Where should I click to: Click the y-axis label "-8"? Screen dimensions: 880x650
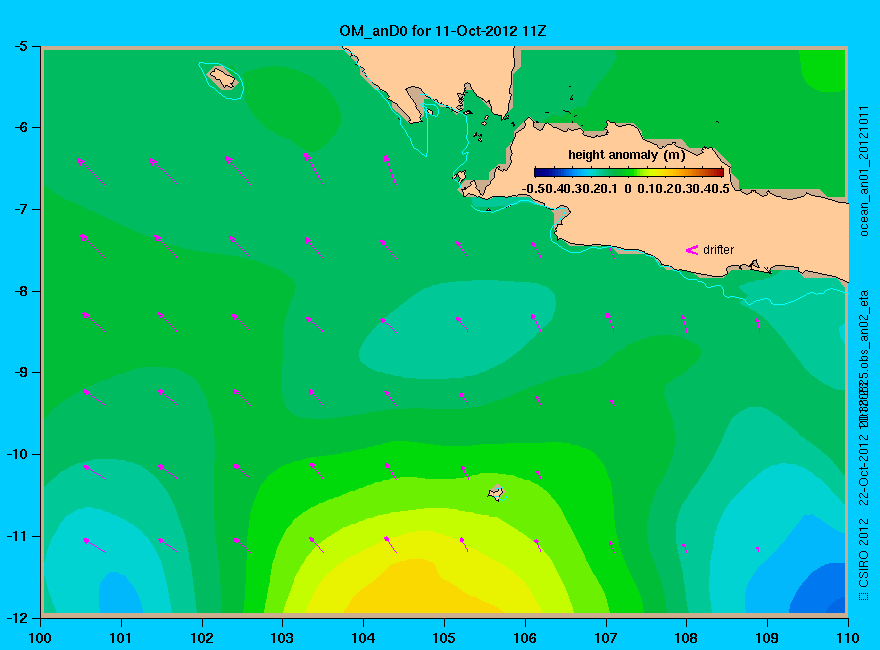pyautogui.click(x=21, y=291)
